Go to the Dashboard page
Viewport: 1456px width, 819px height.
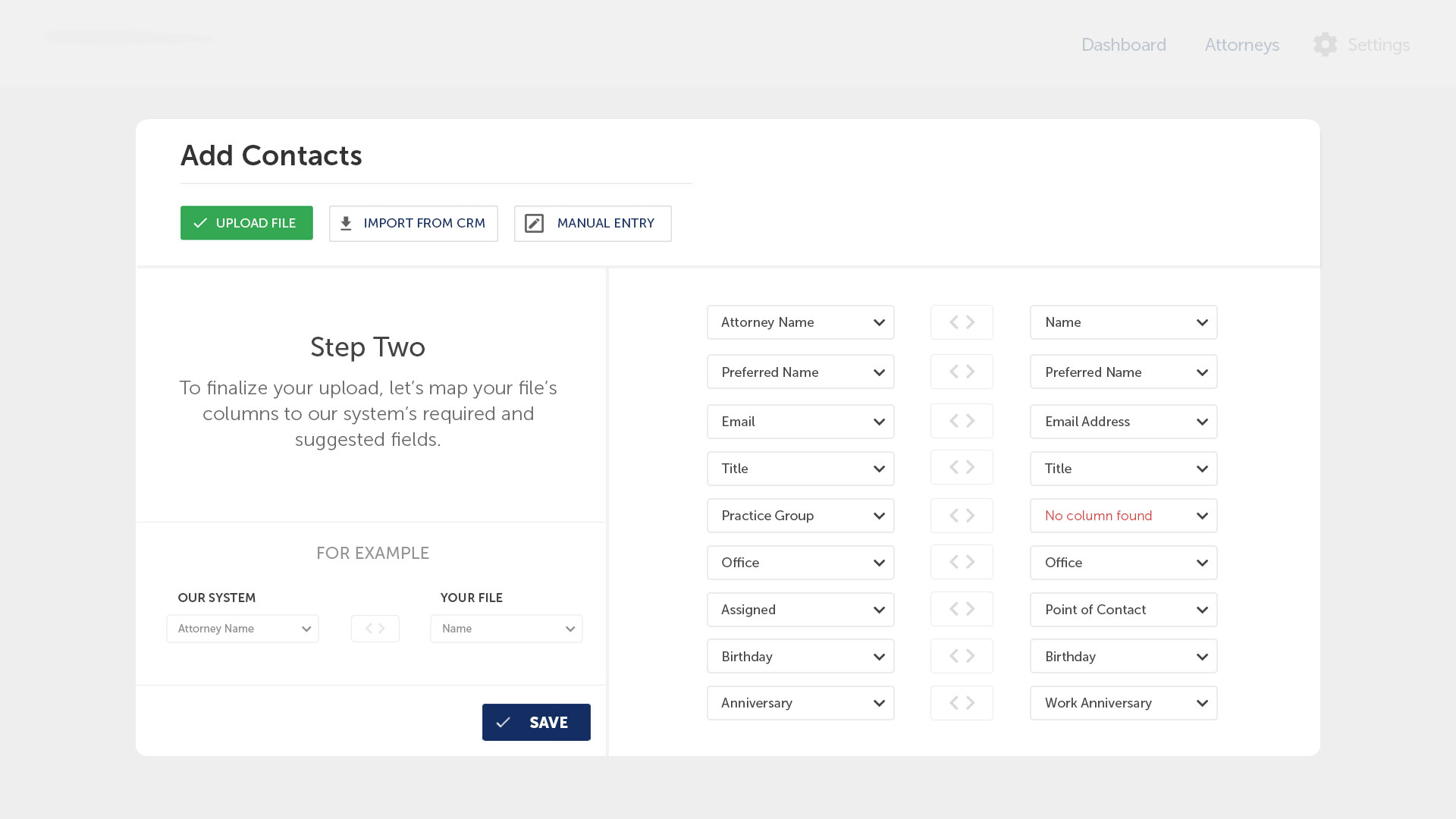1123,45
